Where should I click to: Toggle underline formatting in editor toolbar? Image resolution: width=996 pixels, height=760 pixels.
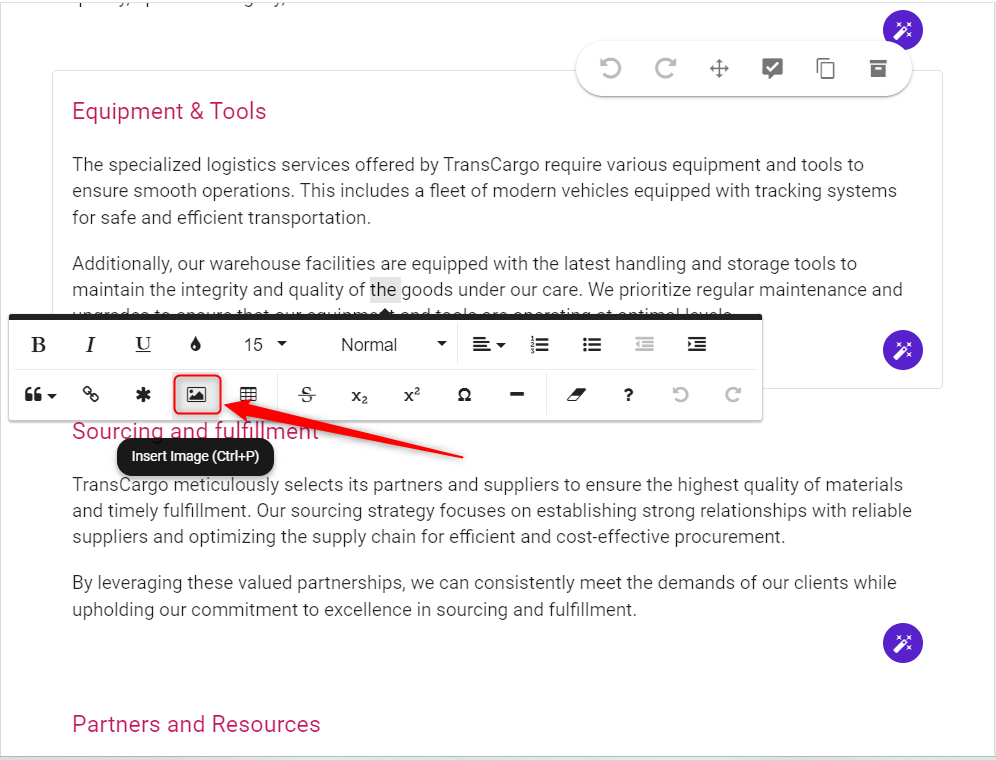[x=143, y=344]
